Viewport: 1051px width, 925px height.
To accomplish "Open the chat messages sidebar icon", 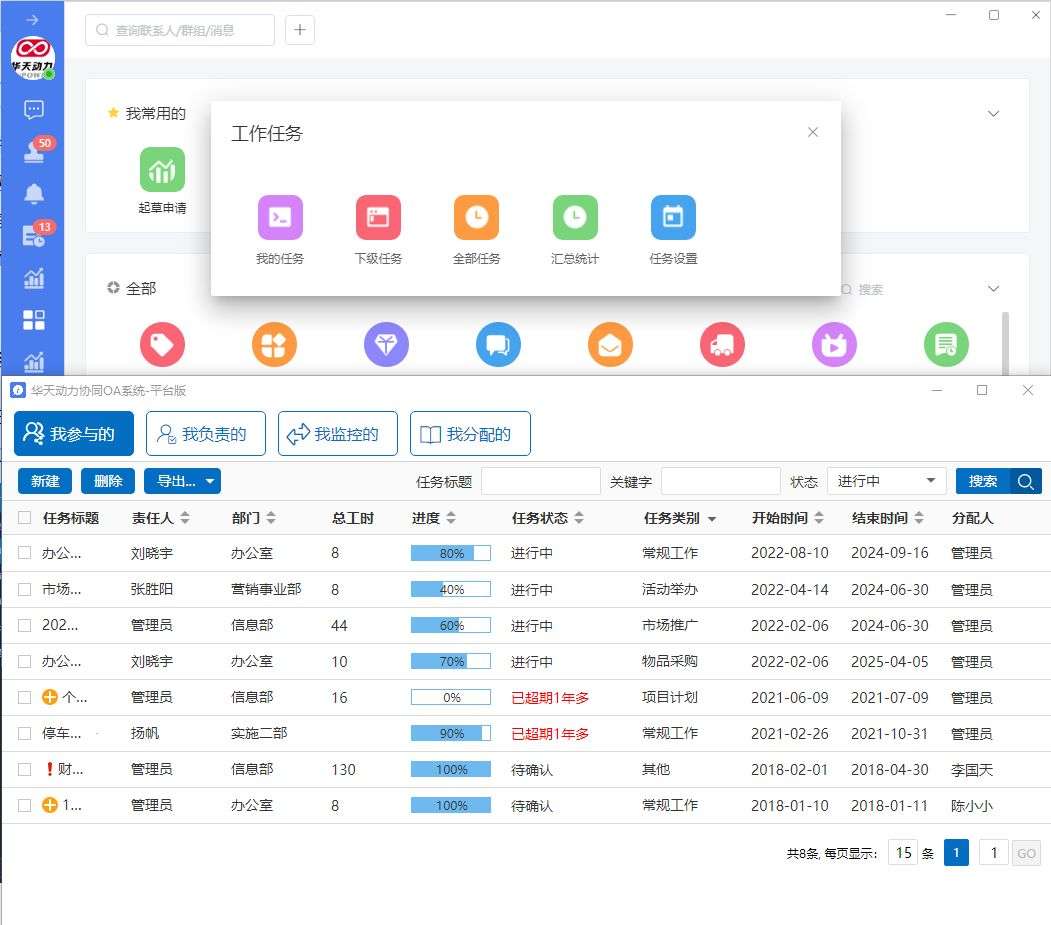I will coord(34,110).
